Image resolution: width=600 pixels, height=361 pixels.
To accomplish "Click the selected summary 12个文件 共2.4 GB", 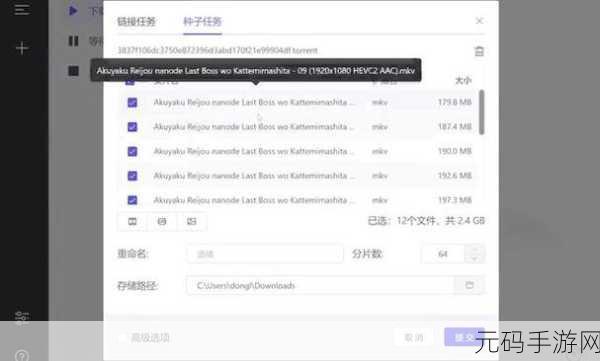I will coord(426,221).
